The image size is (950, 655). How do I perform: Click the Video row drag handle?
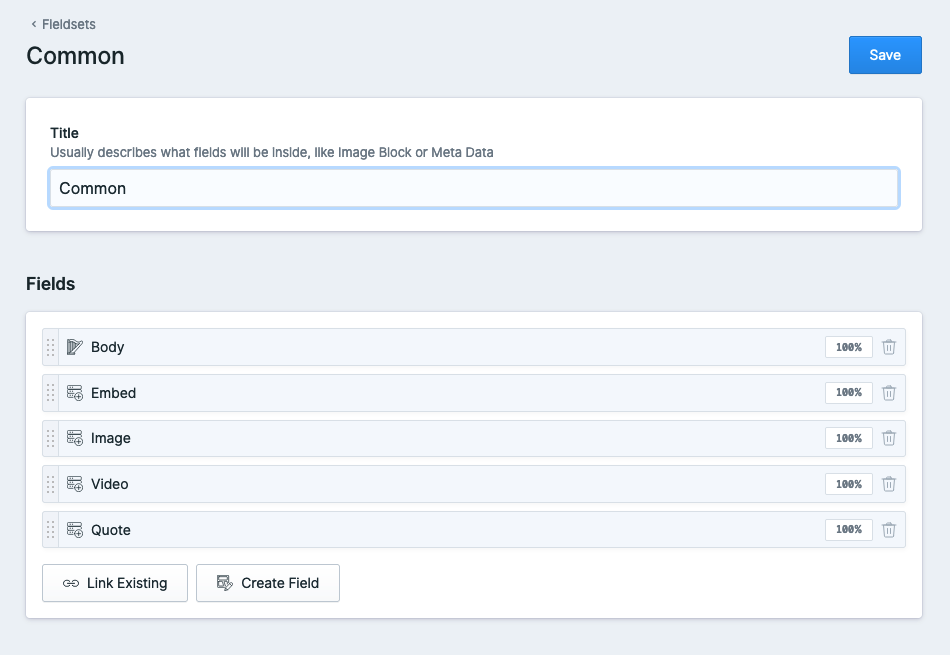coord(50,484)
